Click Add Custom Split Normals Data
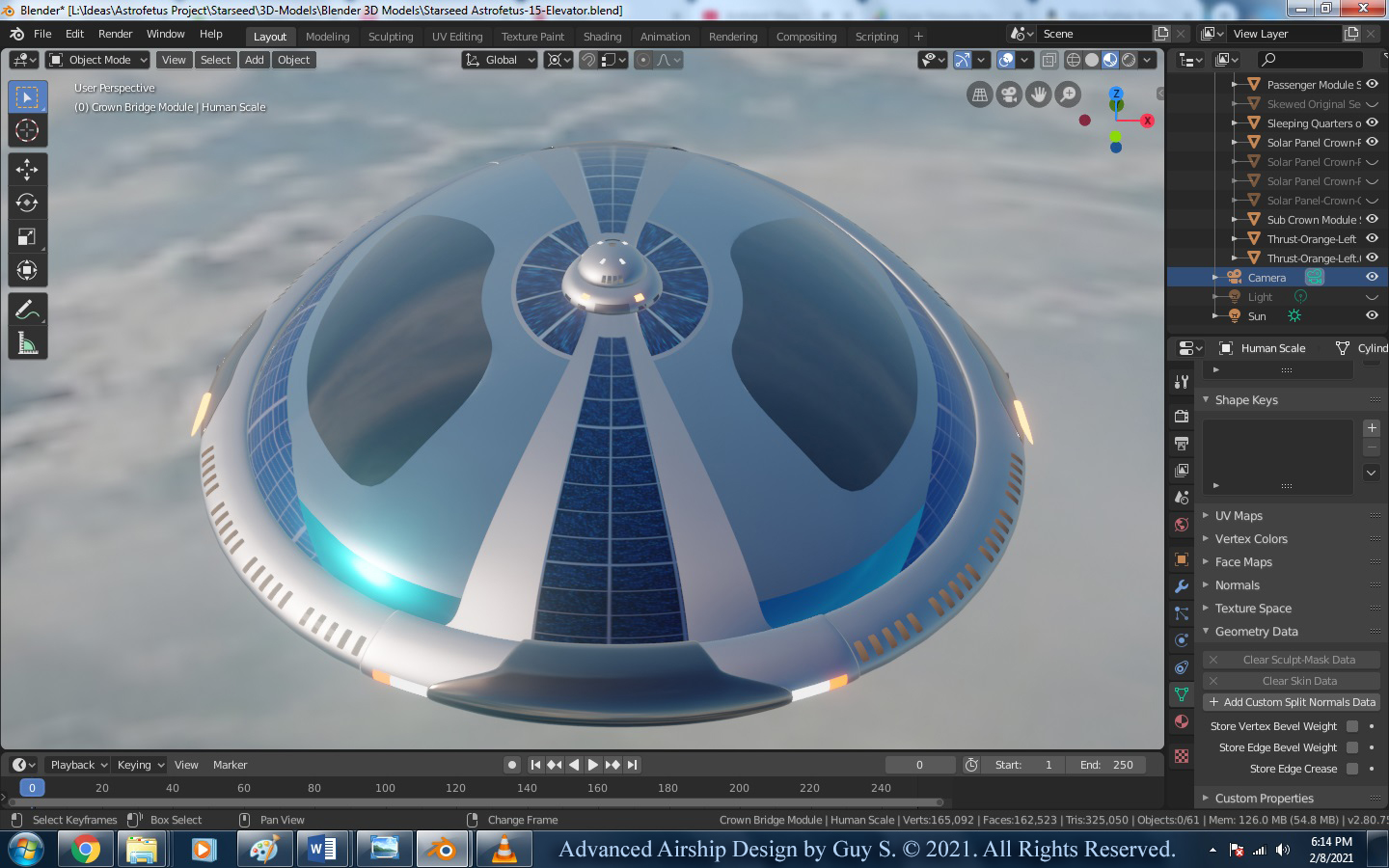 [x=1292, y=702]
